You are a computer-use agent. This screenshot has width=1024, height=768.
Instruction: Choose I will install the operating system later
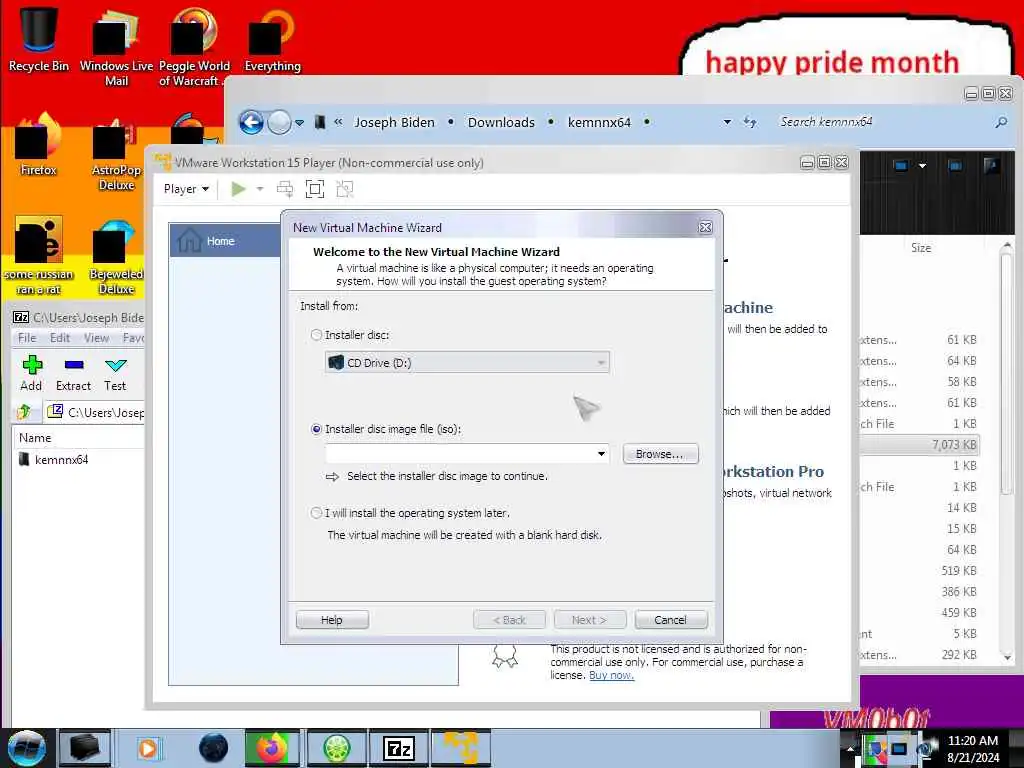(x=317, y=513)
